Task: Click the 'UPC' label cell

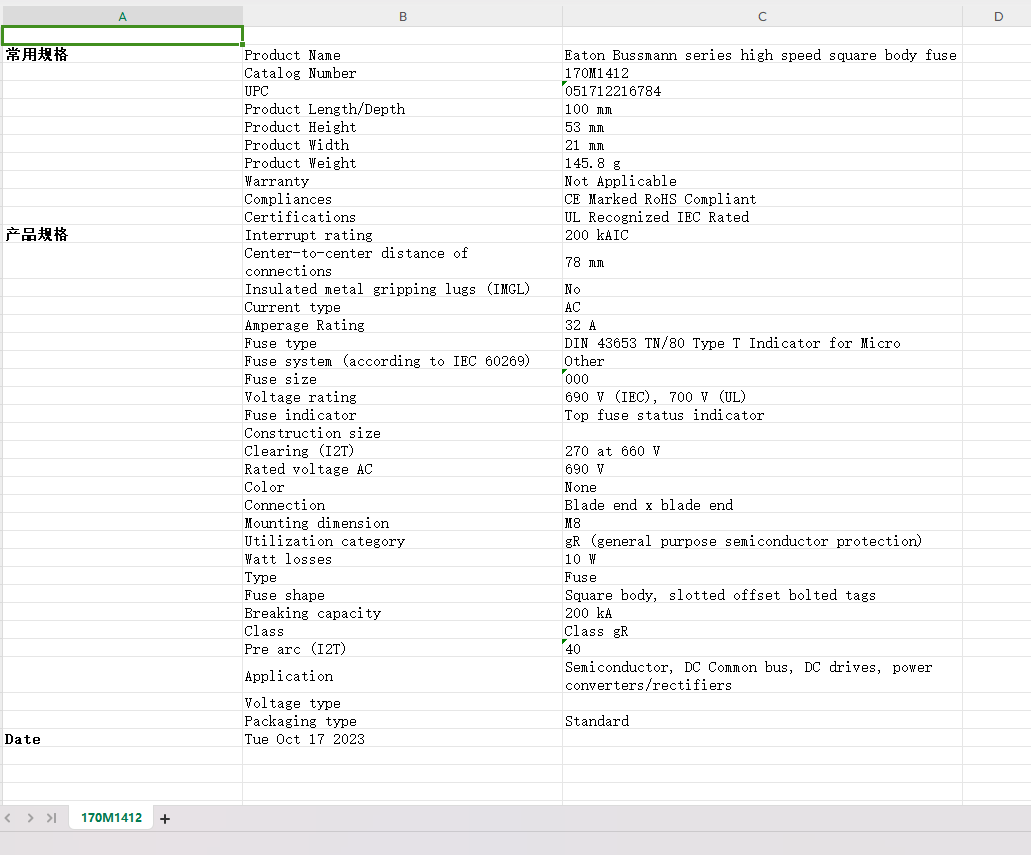Action: [x=402, y=91]
